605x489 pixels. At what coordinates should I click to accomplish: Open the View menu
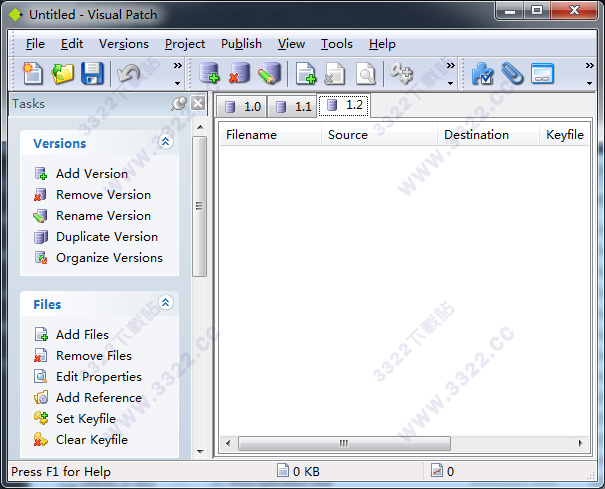coord(291,44)
